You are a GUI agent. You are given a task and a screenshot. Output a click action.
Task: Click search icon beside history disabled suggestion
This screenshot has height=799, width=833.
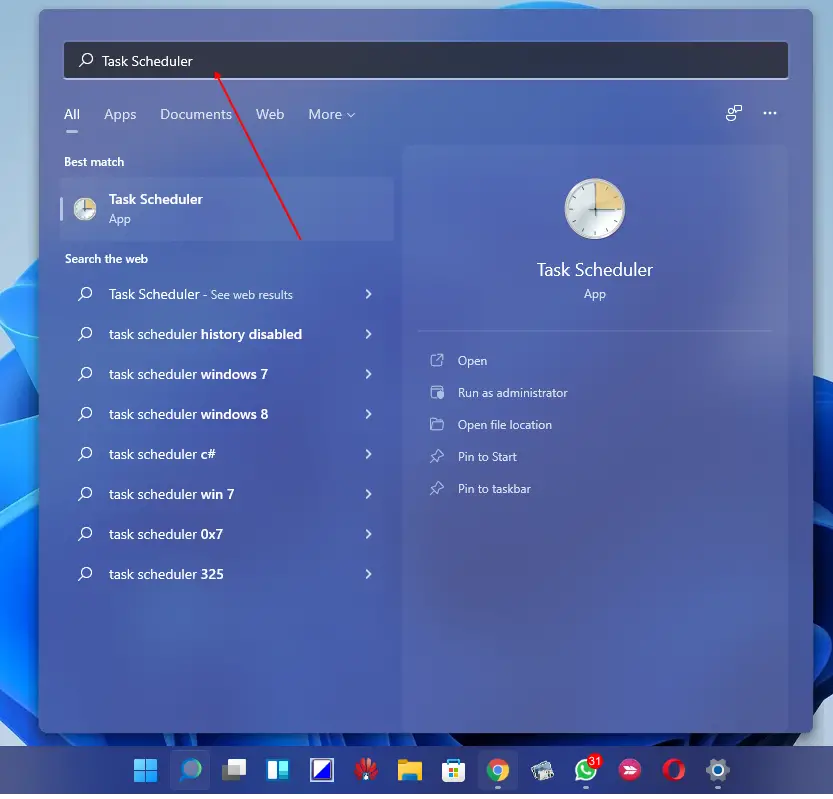click(85, 334)
